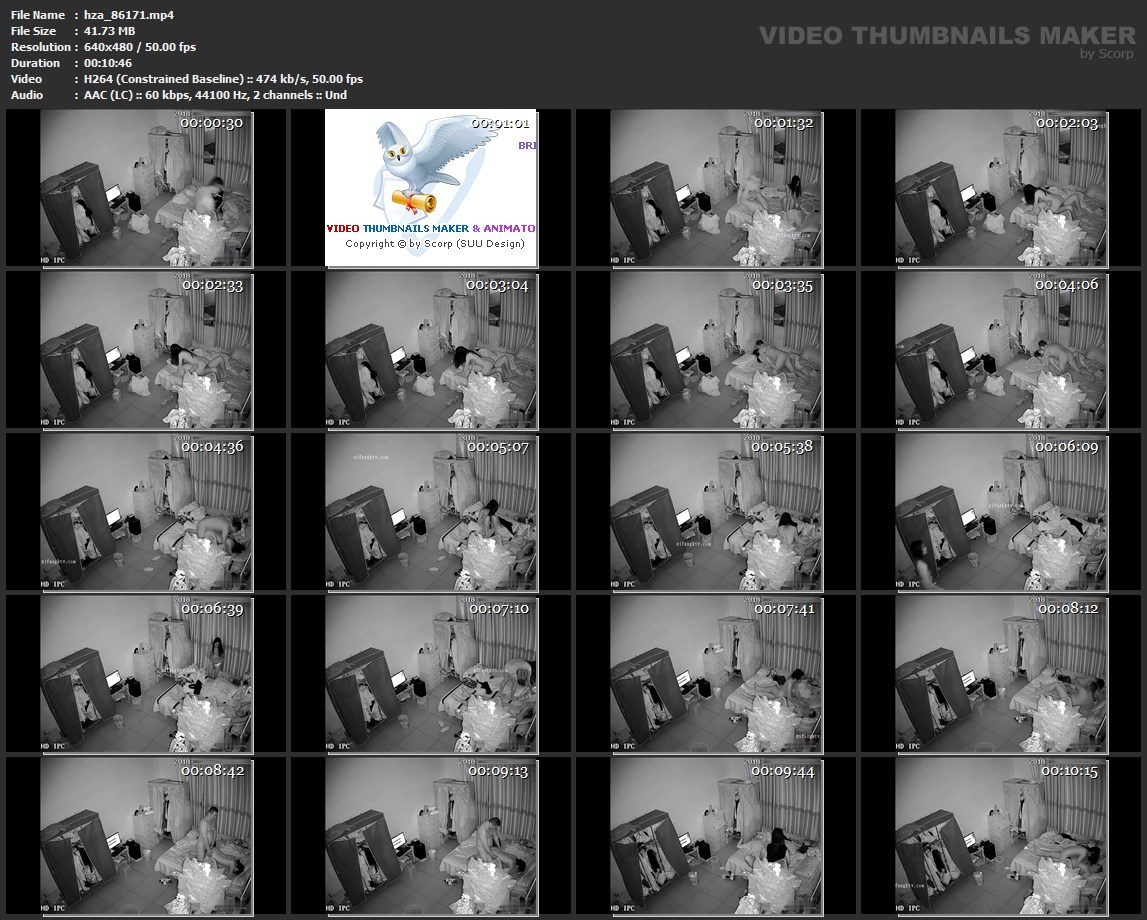The height and width of the screenshot is (920, 1147).
Task: Click the last thumbnail stamped 00:10:15
Action: coord(1001,836)
